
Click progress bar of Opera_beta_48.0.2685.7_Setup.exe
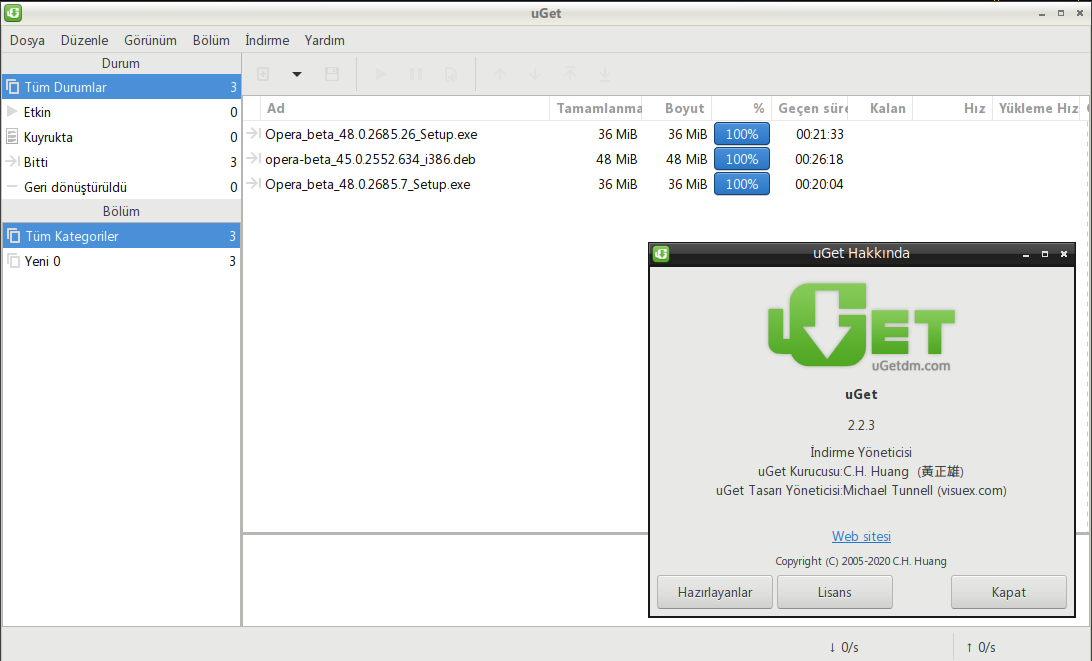742,184
